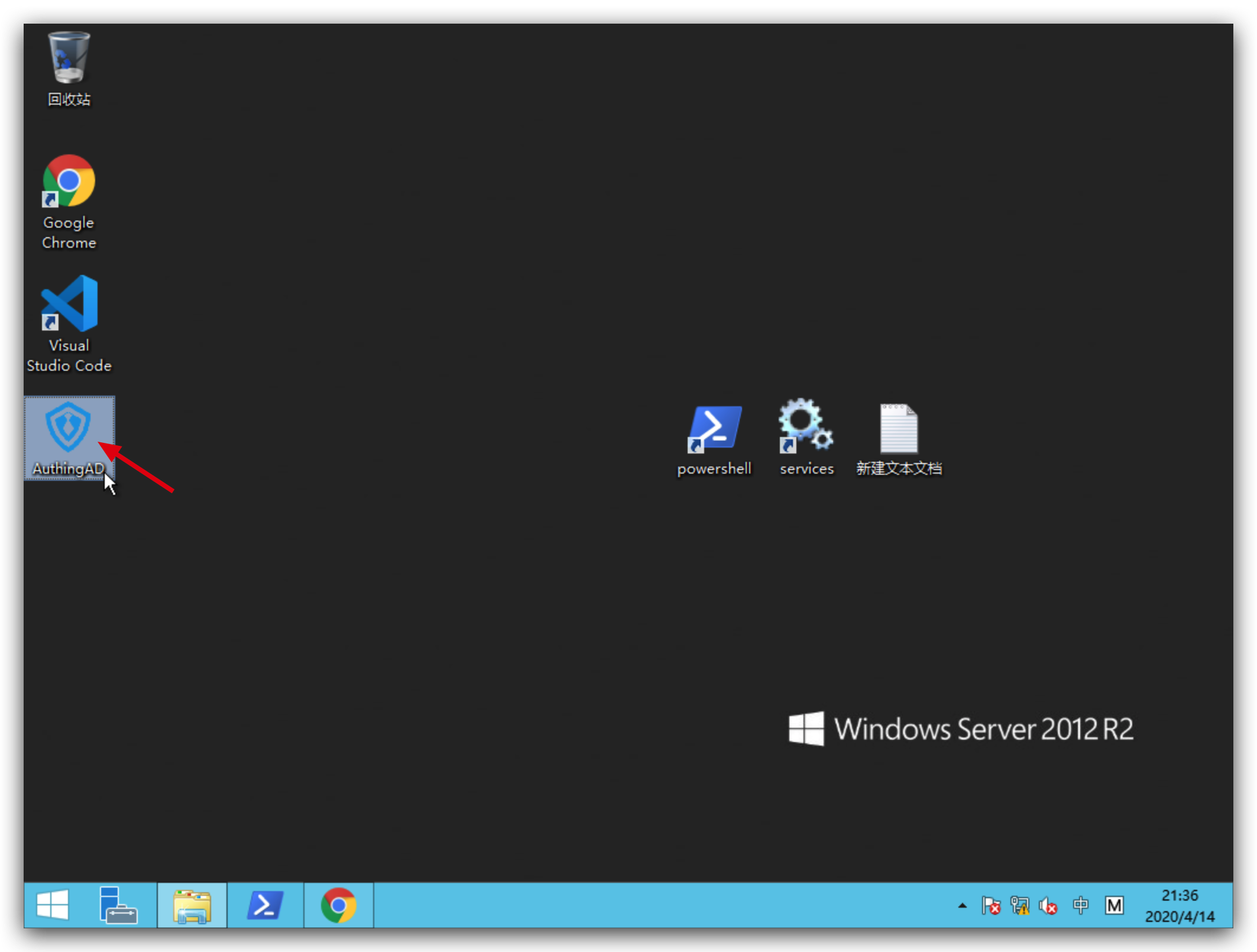This screenshot has width=1257, height=952.
Task: Click the M input mode indicator
Action: point(1114,905)
